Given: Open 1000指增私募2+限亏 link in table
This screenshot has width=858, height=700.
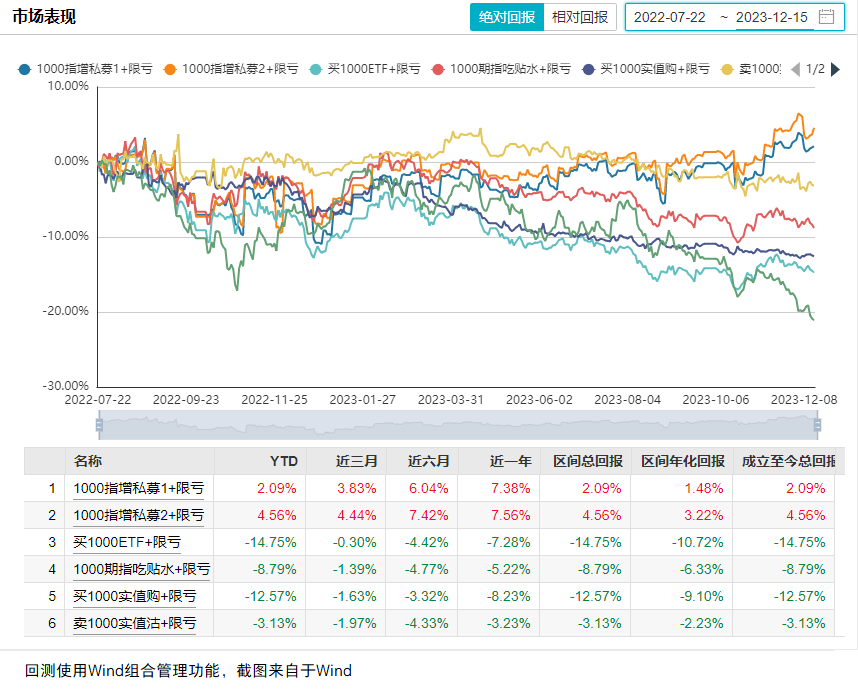Looking at the screenshot, I should (139, 515).
